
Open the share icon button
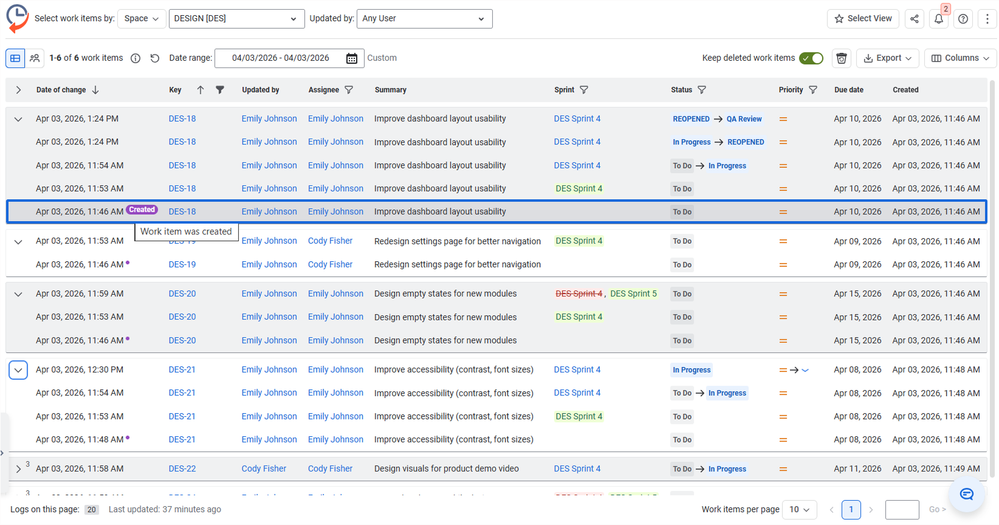(x=914, y=18)
